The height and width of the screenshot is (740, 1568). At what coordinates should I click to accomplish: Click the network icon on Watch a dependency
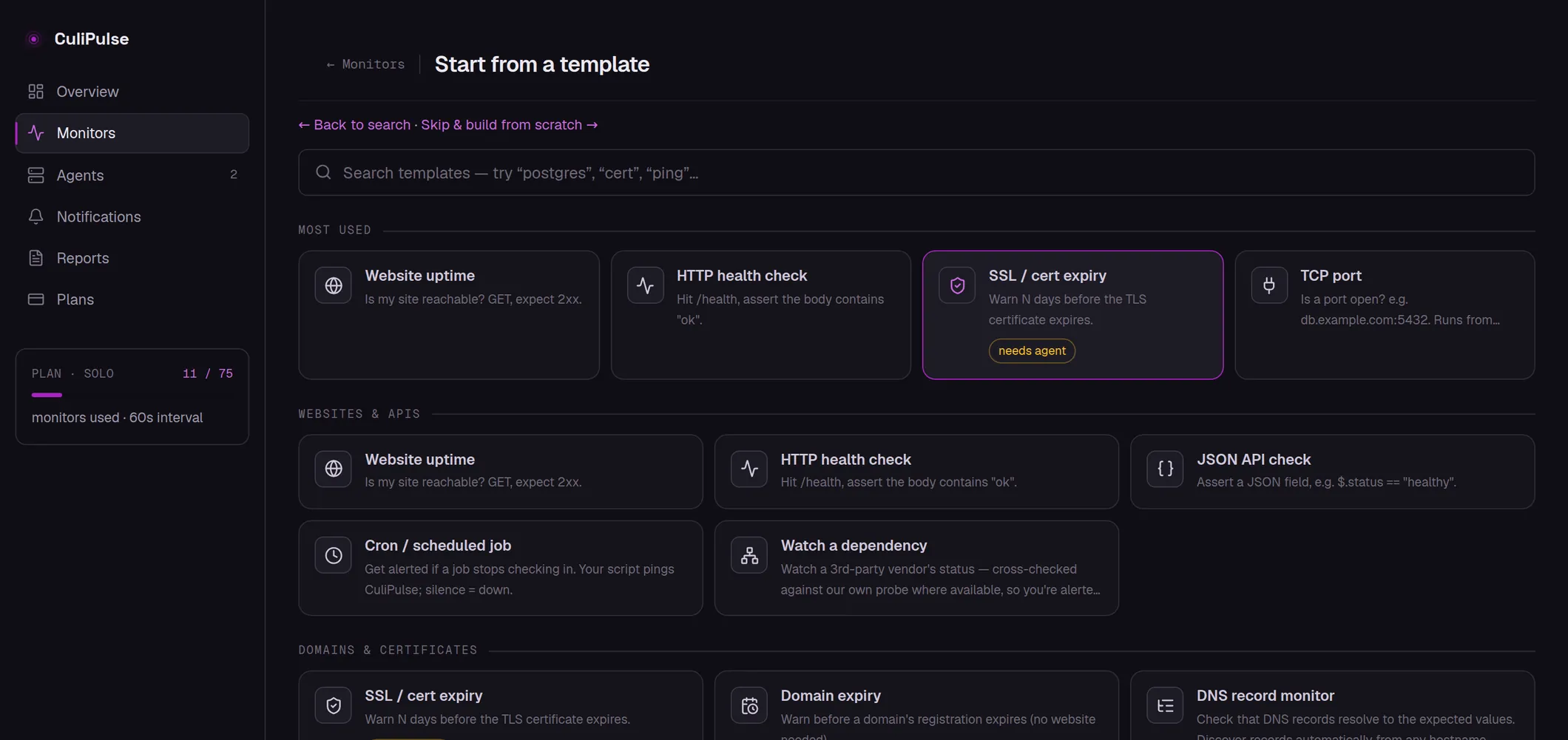tap(749, 555)
